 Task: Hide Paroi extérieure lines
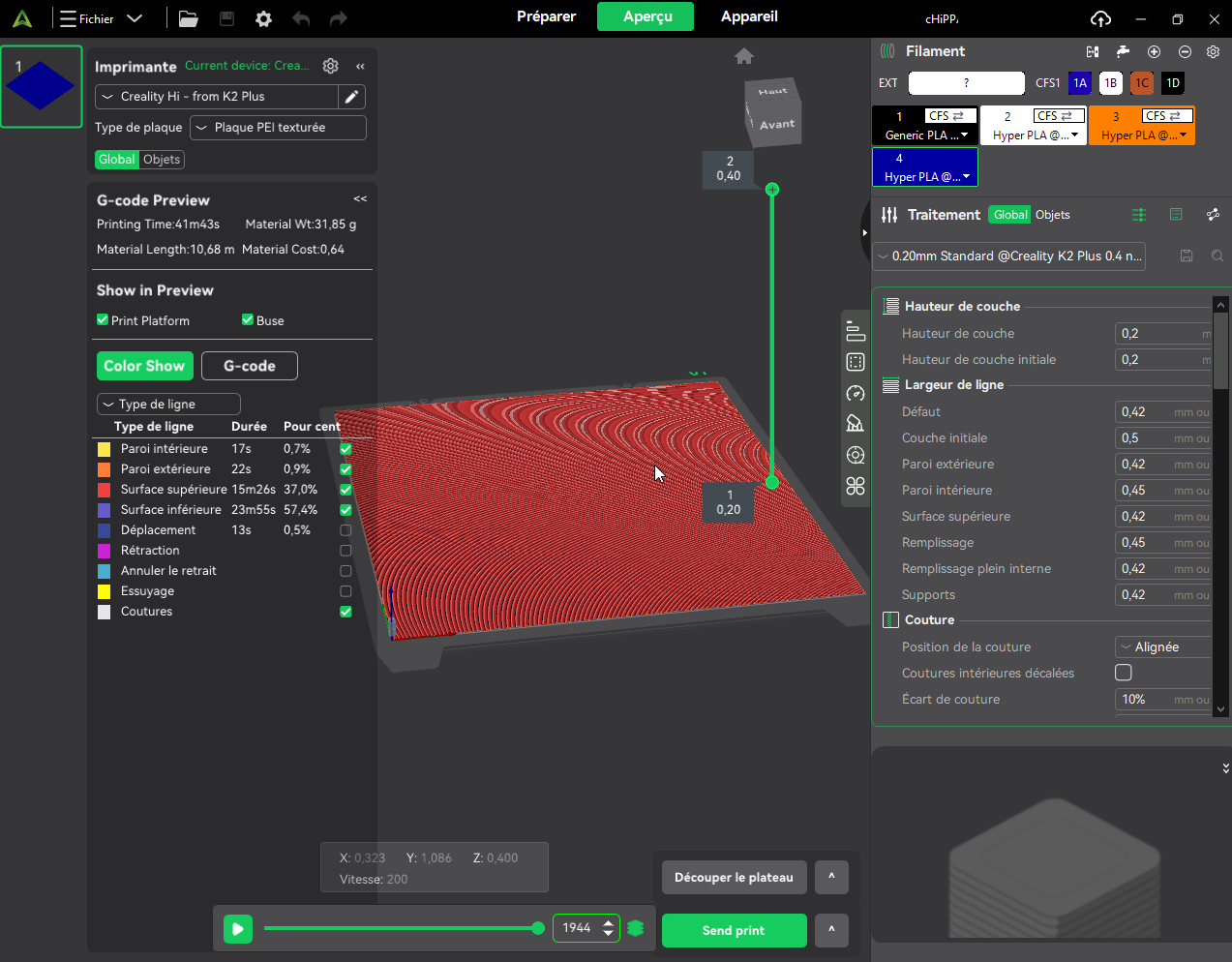tap(346, 469)
